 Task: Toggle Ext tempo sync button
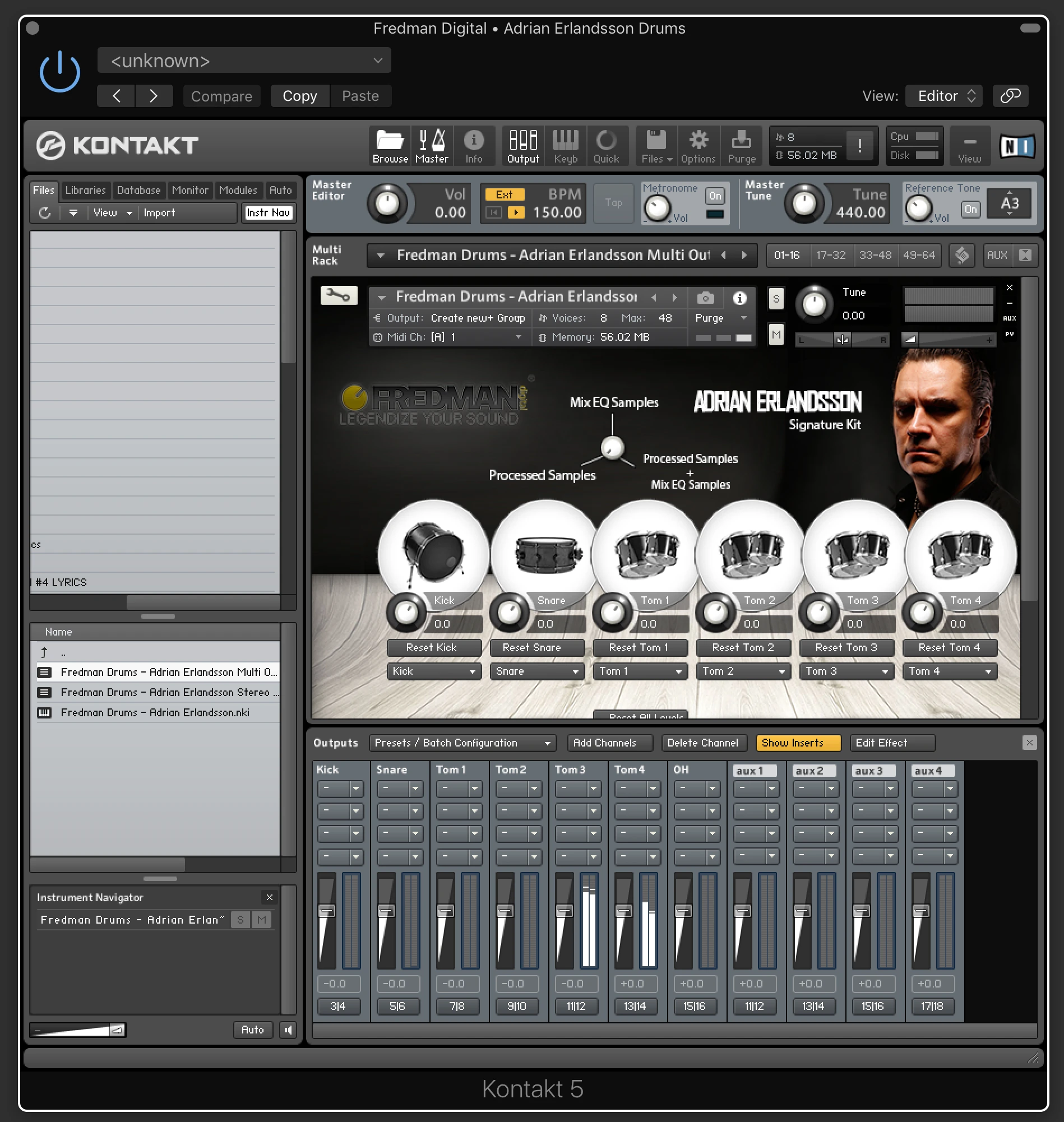[x=504, y=194]
